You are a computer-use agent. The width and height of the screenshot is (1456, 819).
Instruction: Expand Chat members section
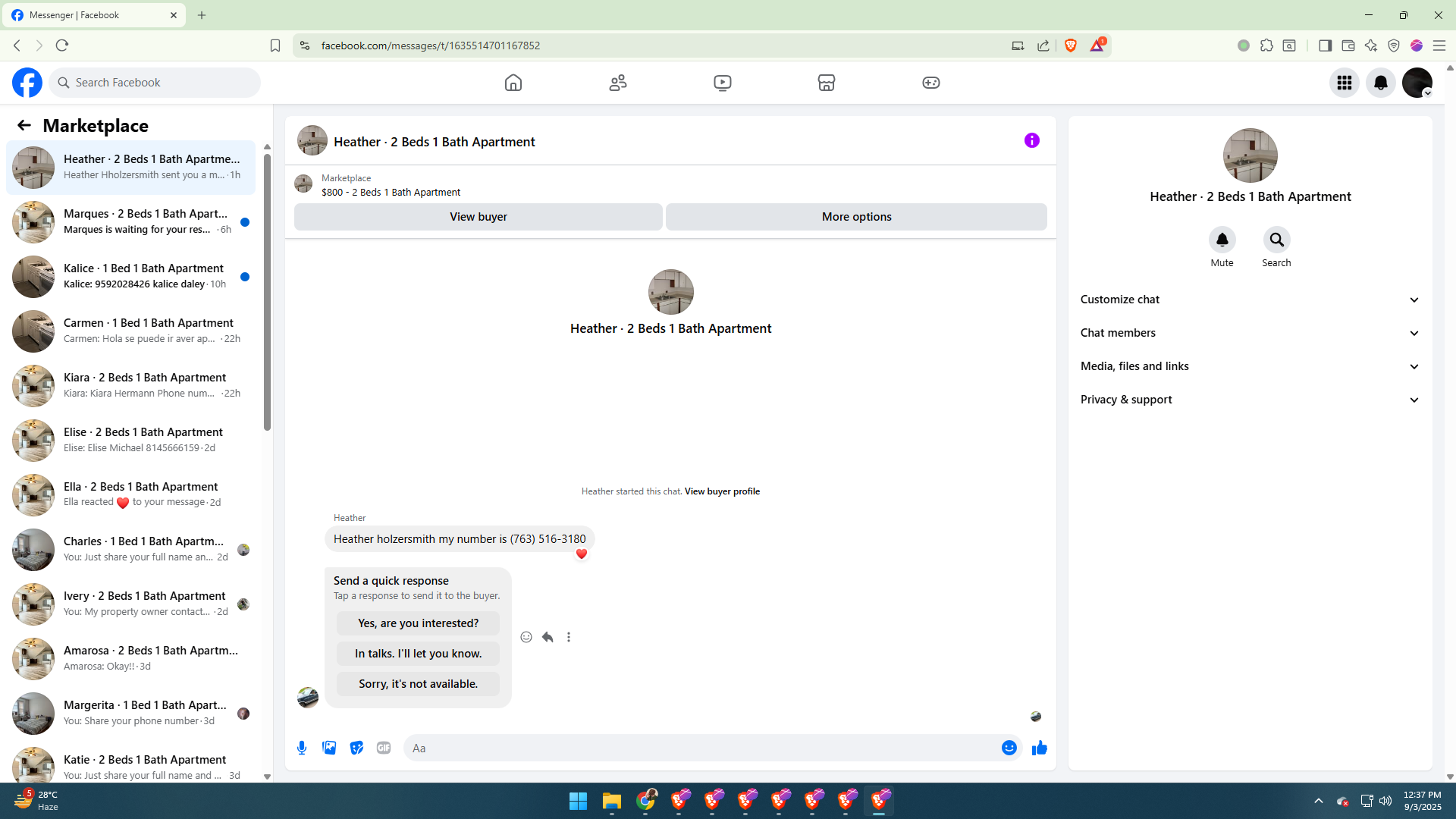[x=1250, y=333]
